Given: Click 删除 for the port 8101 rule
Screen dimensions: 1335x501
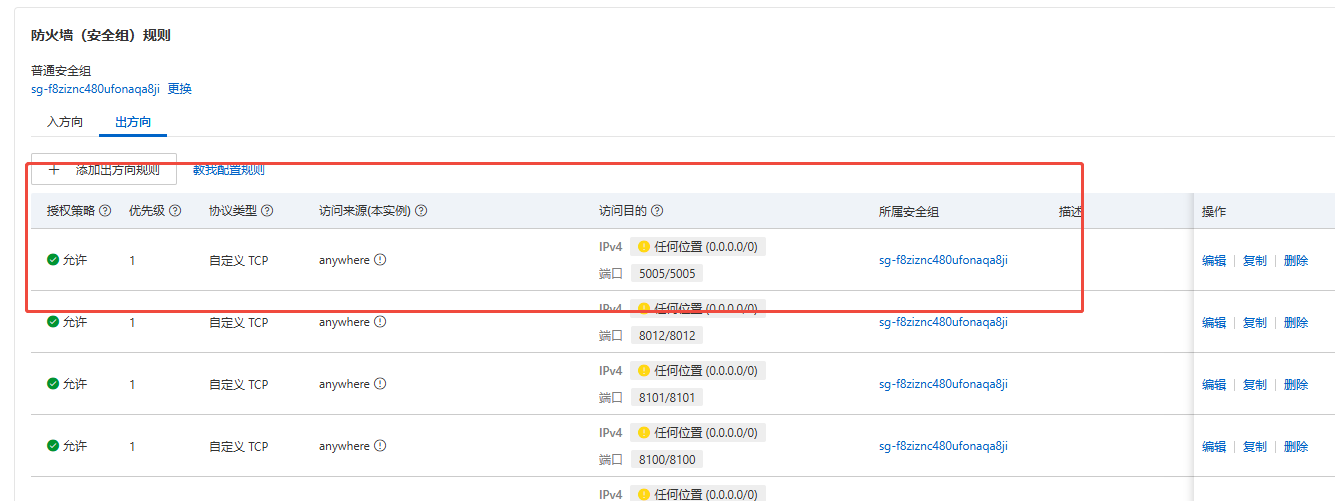Looking at the screenshot, I should 1296,384.
